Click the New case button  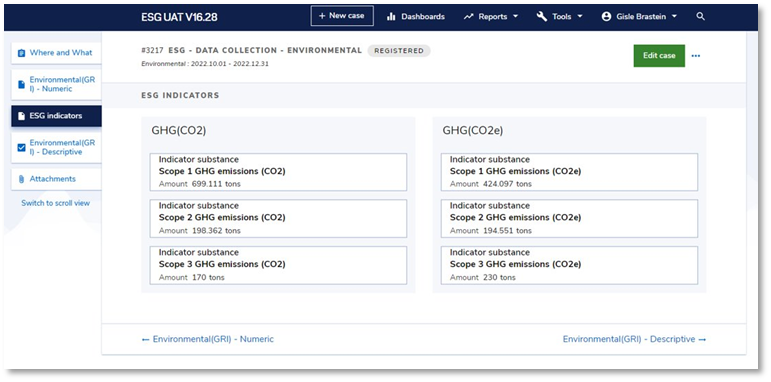pyautogui.click(x=342, y=16)
